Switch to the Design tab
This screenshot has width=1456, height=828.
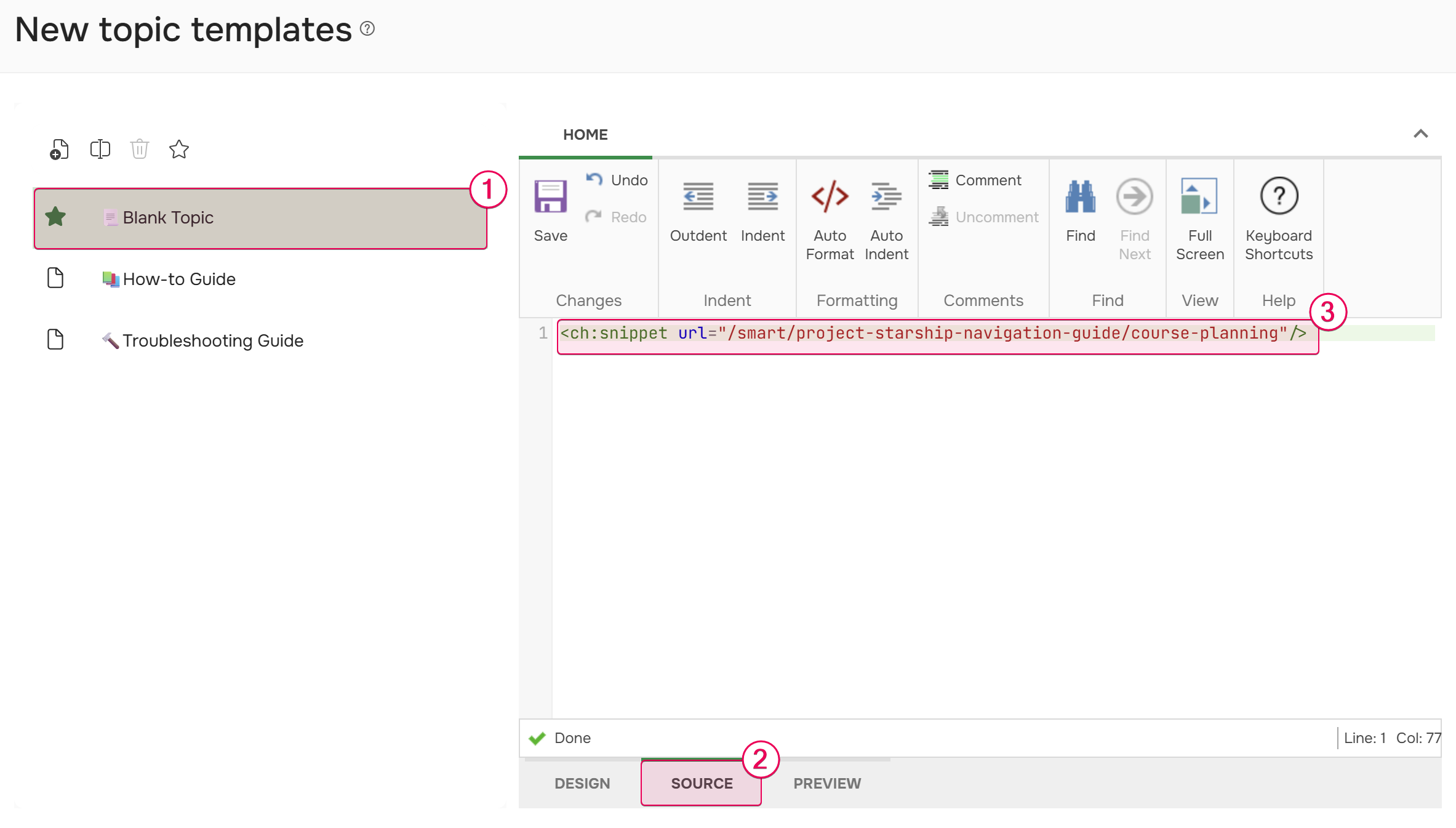(x=582, y=783)
